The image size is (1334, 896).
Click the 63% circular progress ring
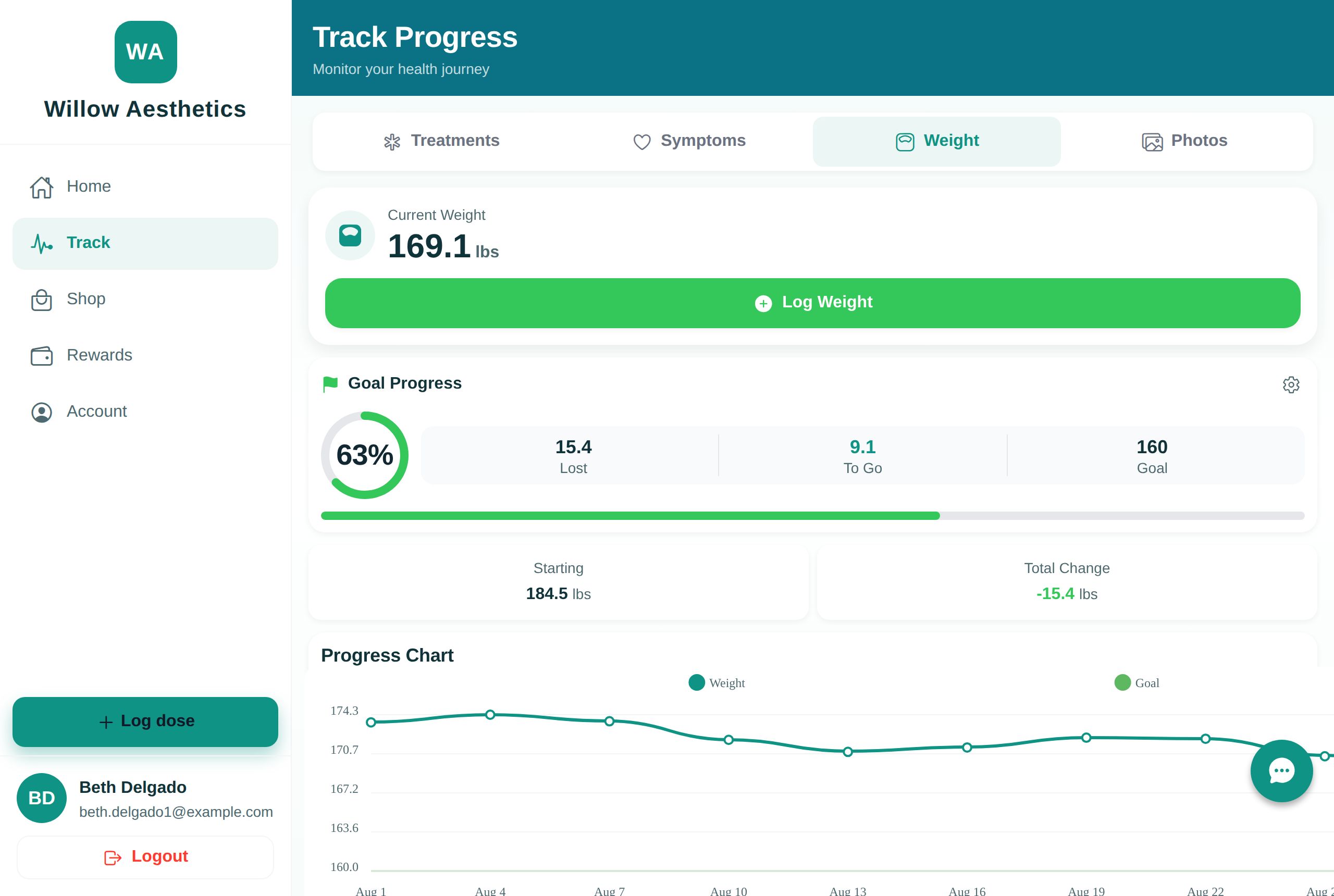[365, 455]
